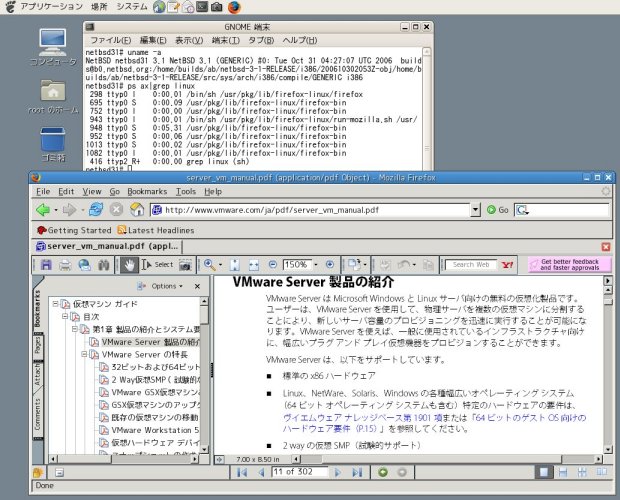Open the ゴミ箱 trash desktop icon

[53, 145]
